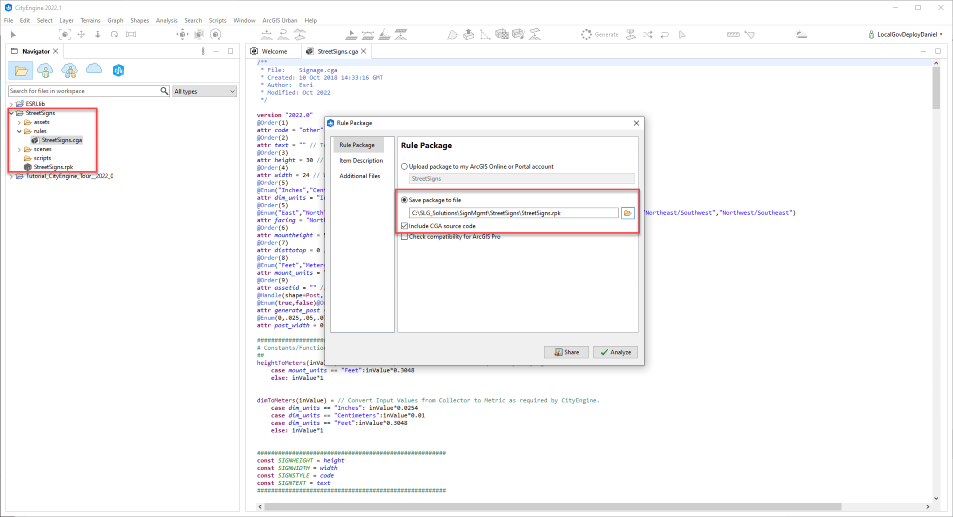This screenshot has height=517, width=953.
Task: Open the File menu
Action: point(9,20)
